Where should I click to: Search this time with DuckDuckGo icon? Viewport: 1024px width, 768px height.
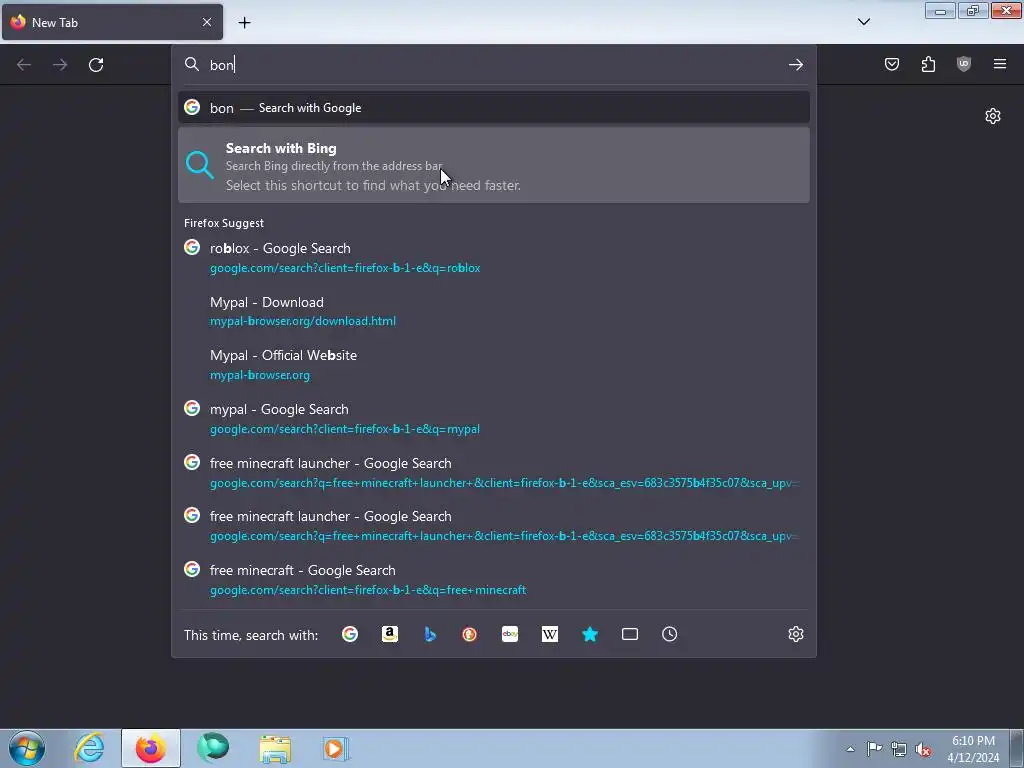470,634
